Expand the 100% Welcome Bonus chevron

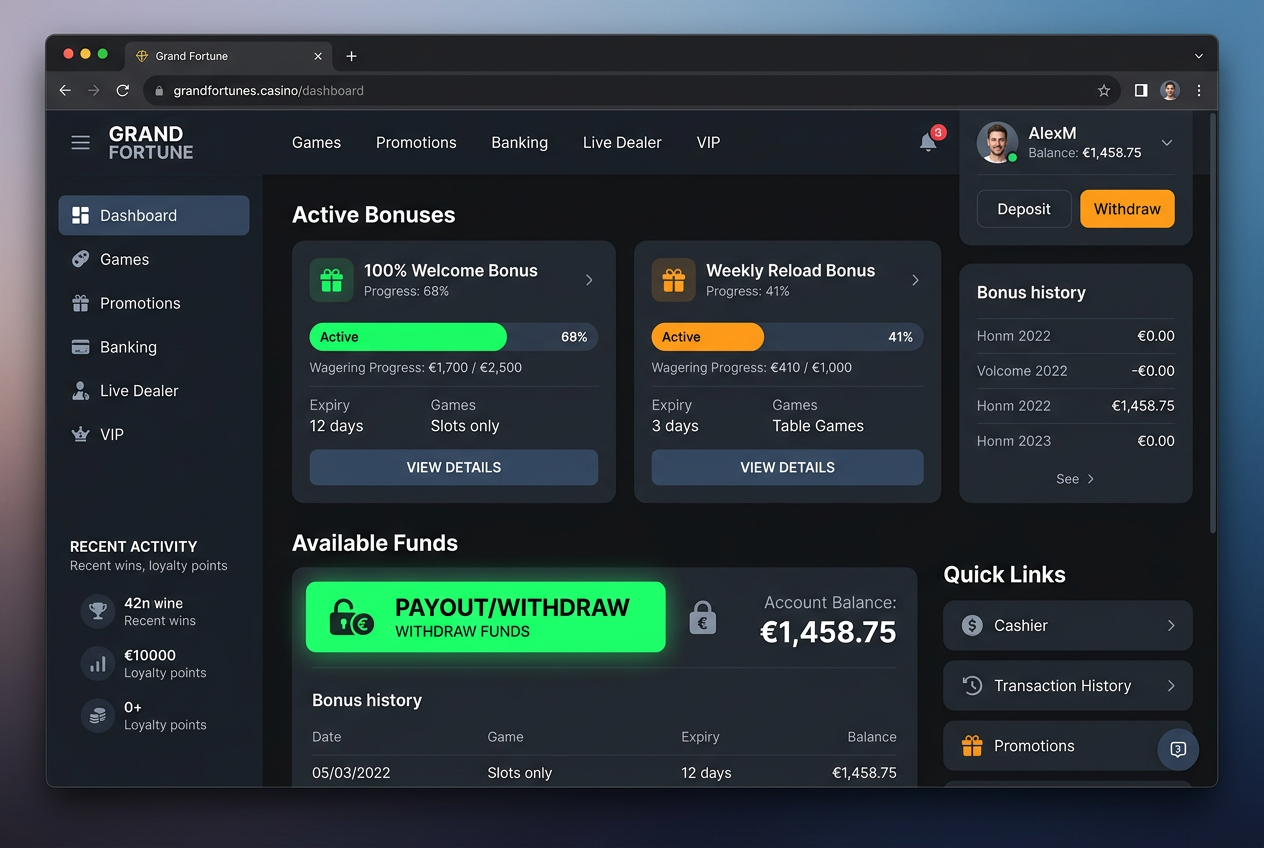[589, 280]
